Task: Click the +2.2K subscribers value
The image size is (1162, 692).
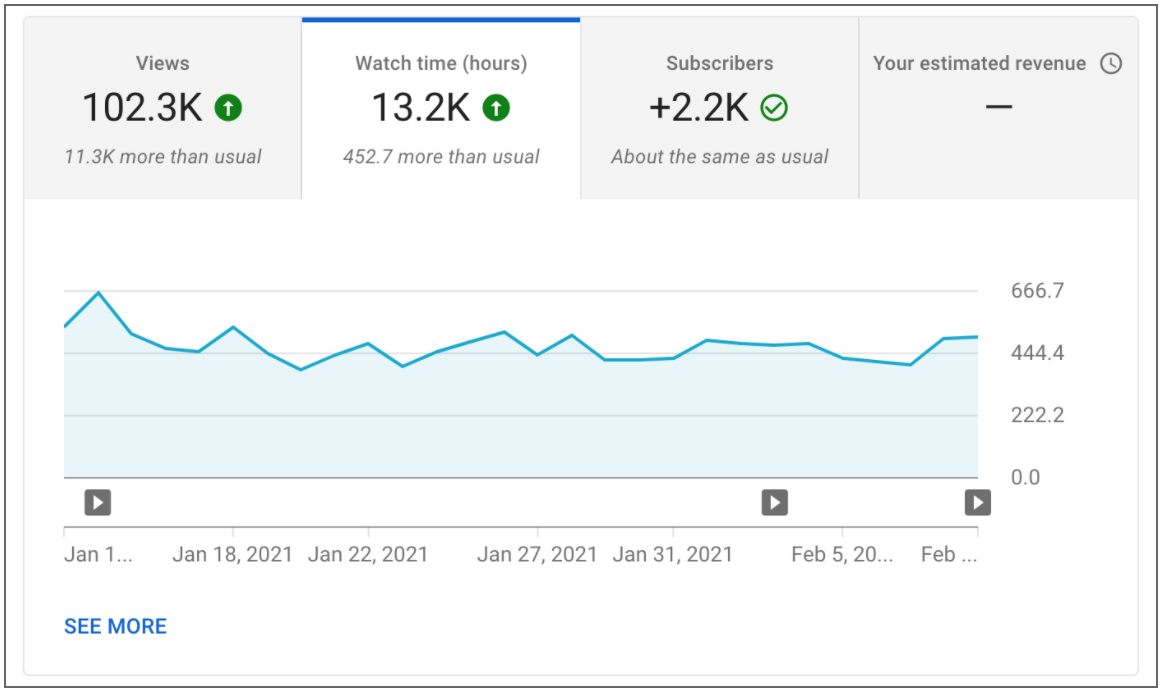Action: [x=699, y=108]
